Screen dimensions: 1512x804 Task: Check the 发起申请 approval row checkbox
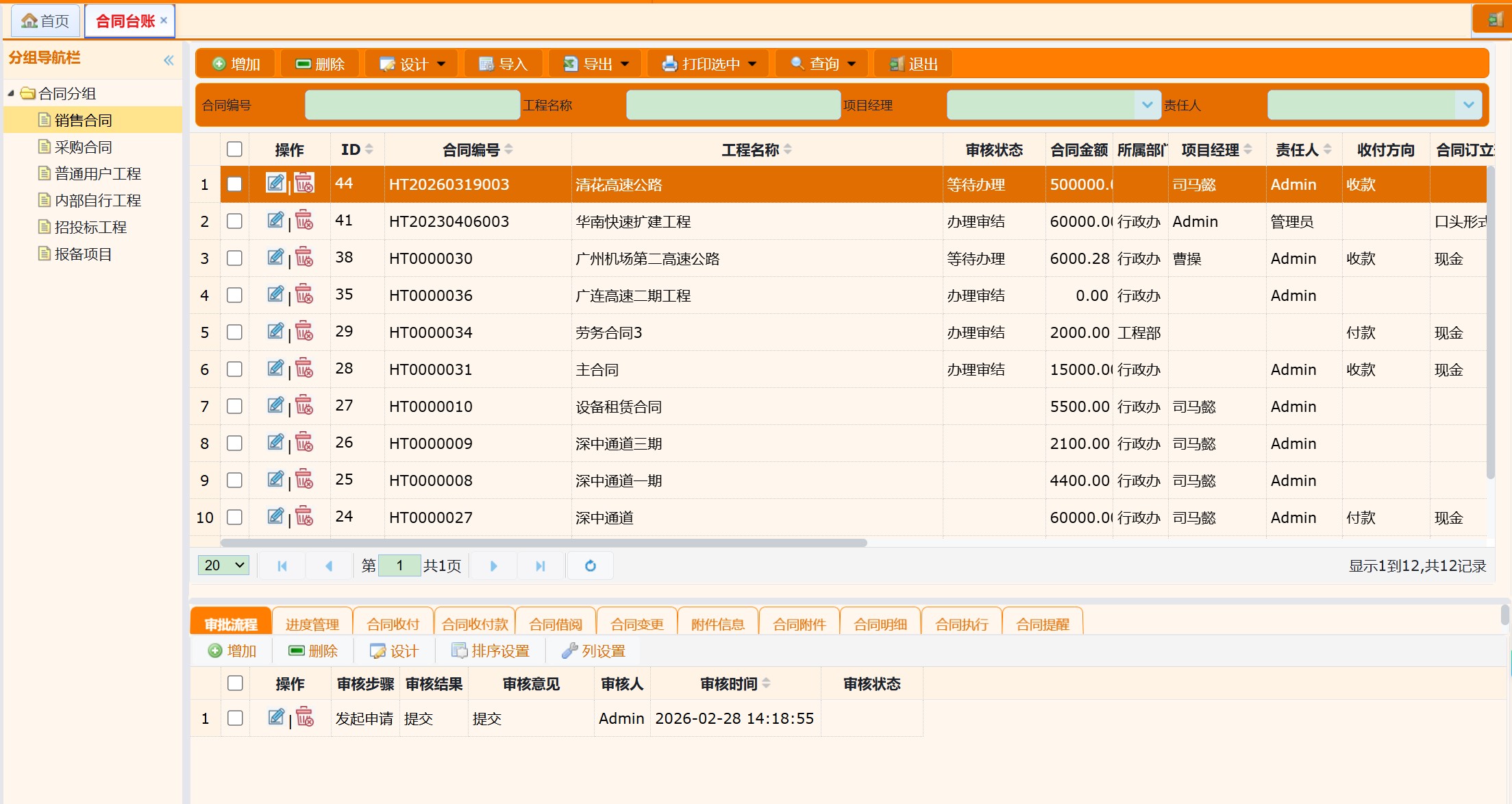pyautogui.click(x=235, y=718)
